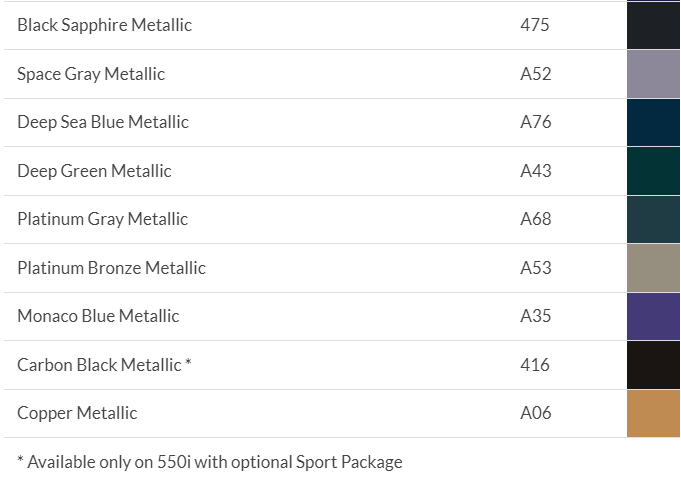Click the 550i Sport Package footnote
681x479 pixels.
pos(210,462)
